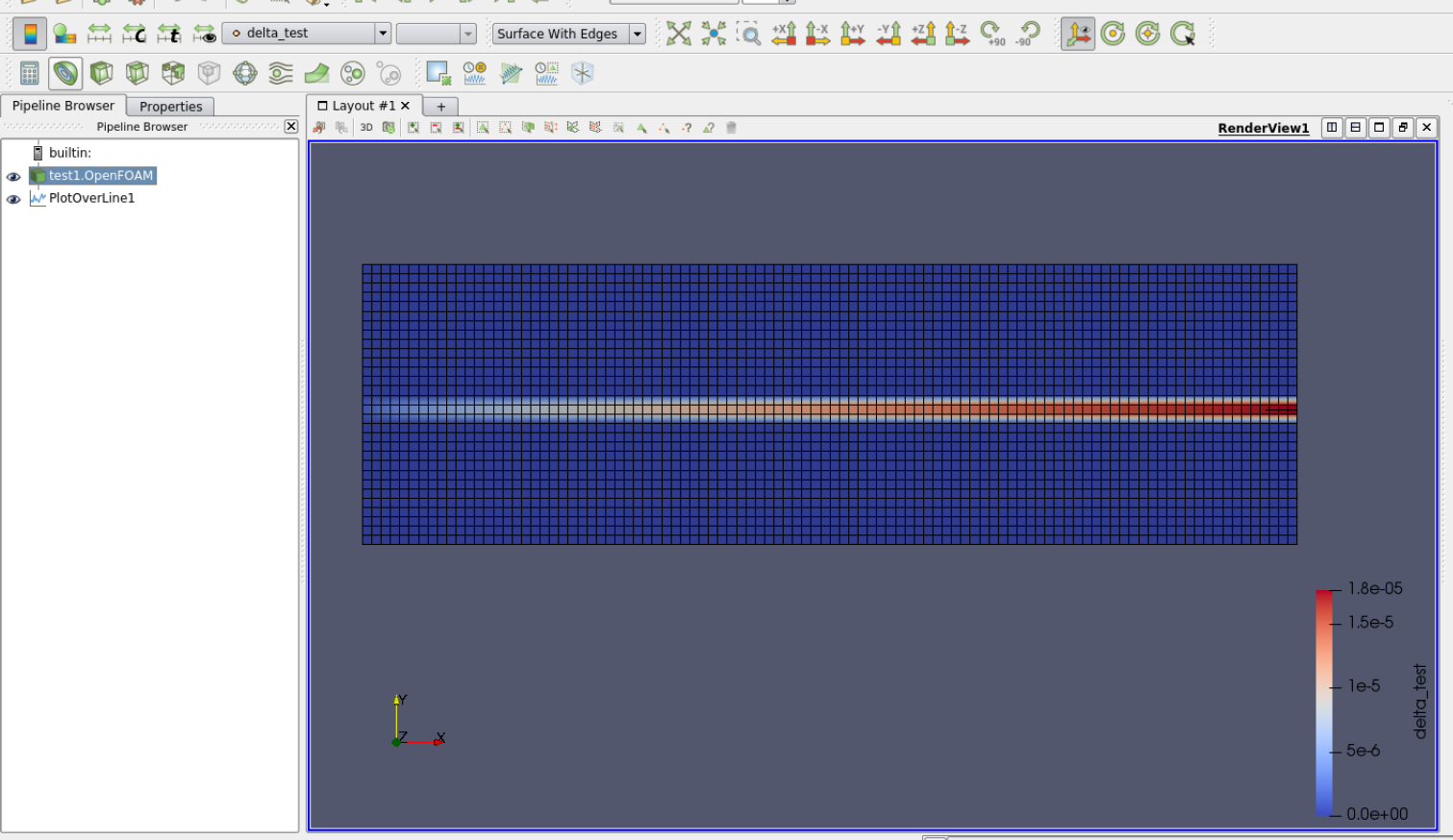Close the Layout #1 tab
Viewport: 1453px width, 840px height.
click(406, 106)
